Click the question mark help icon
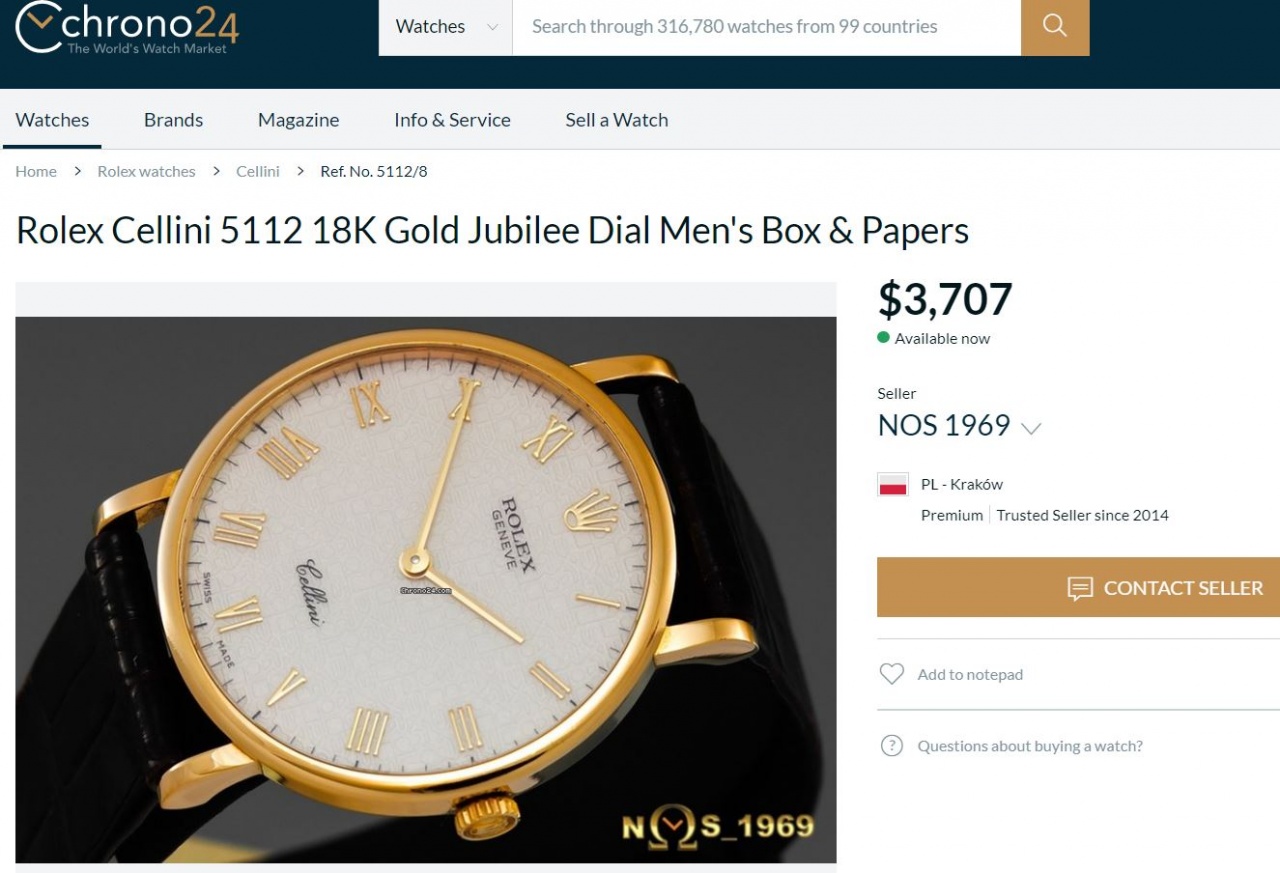1280x873 pixels. (891, 746)
